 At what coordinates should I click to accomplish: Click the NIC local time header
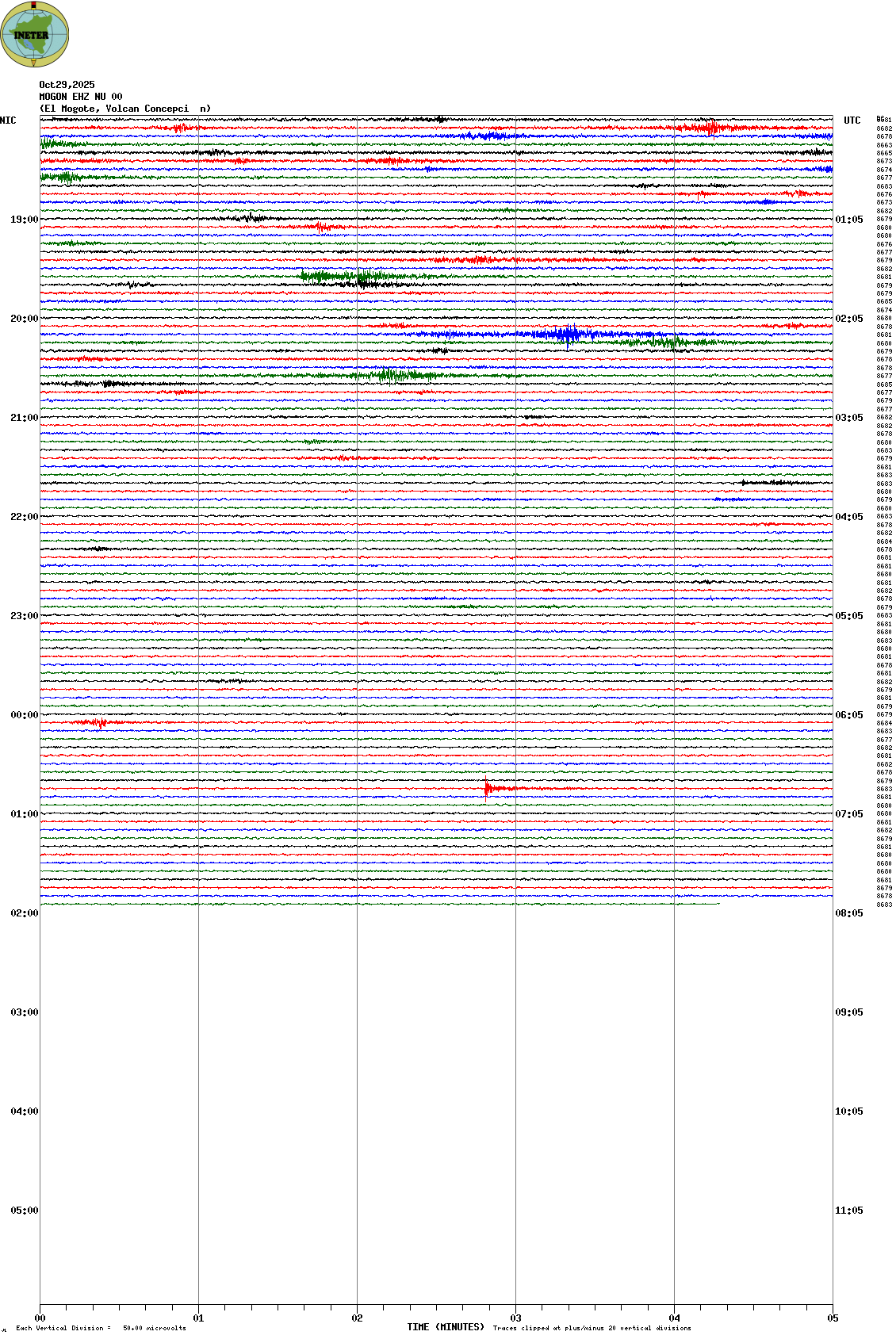coord(9,121)
